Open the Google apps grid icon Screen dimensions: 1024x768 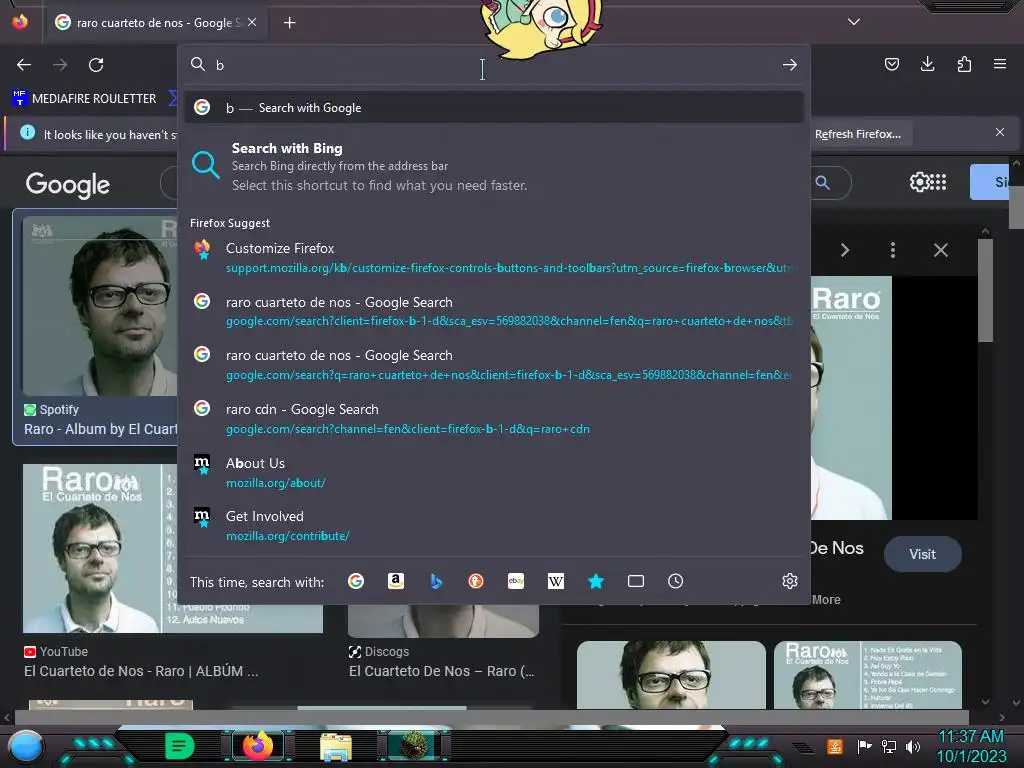(x=938, y=182)
